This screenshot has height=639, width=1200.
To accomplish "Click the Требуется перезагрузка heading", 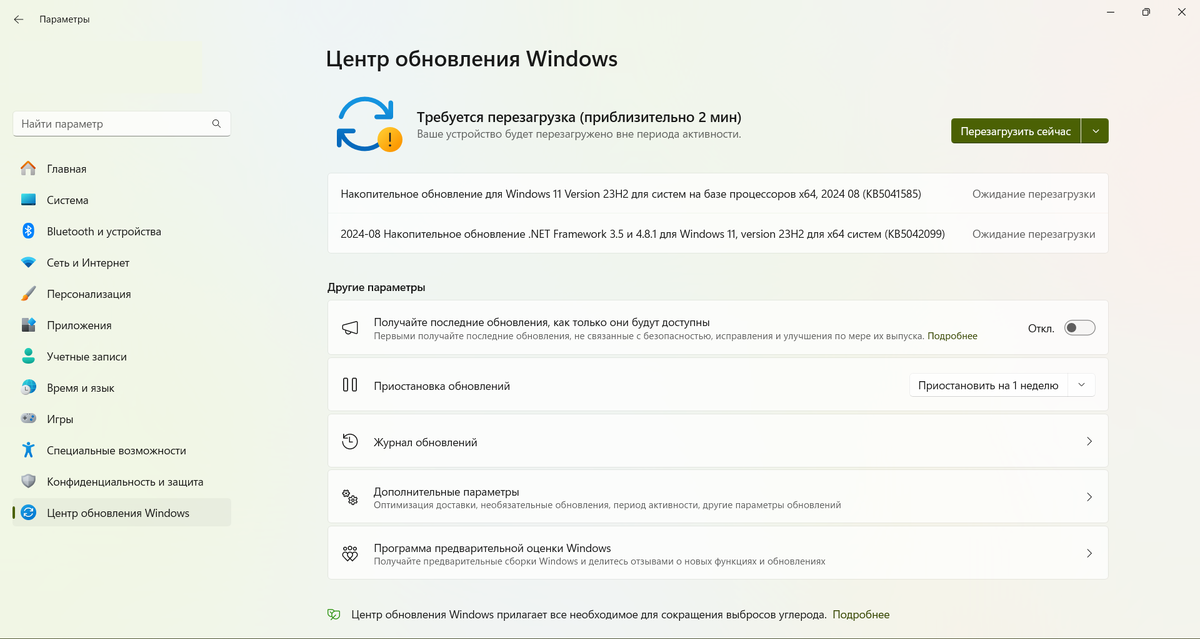I will tap(579, 116).
